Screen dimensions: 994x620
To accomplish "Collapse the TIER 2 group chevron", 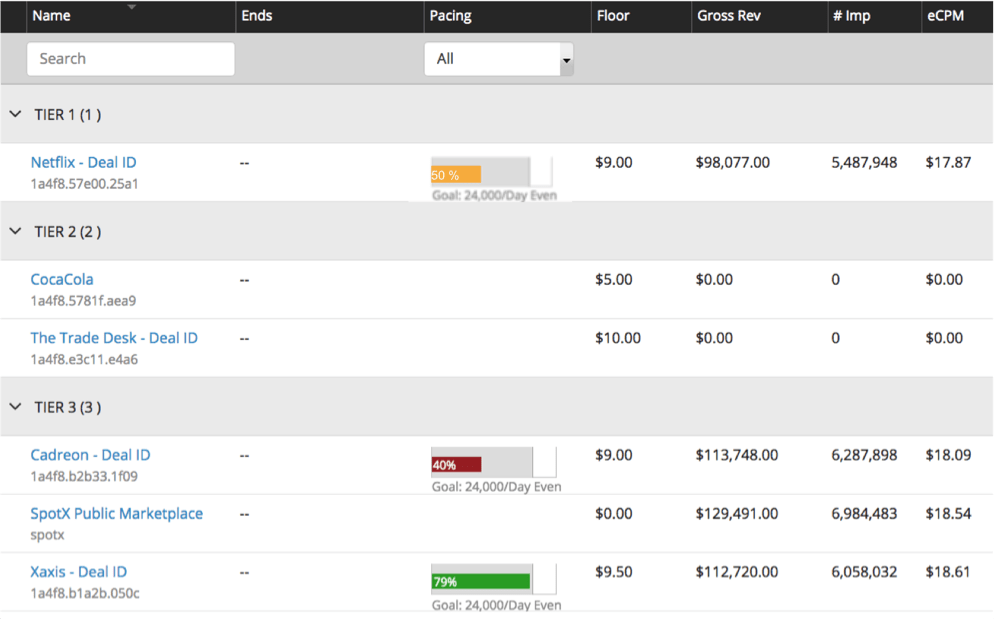I will click(16, 231).
